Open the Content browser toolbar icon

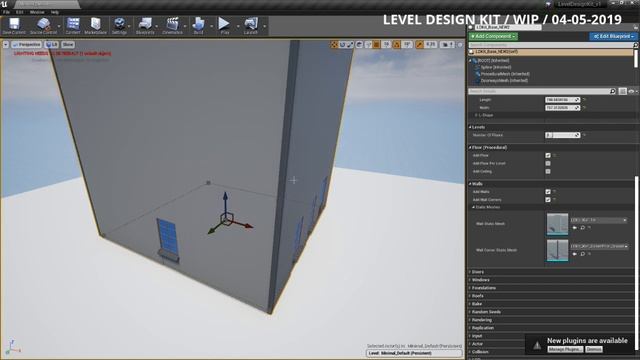73,26
